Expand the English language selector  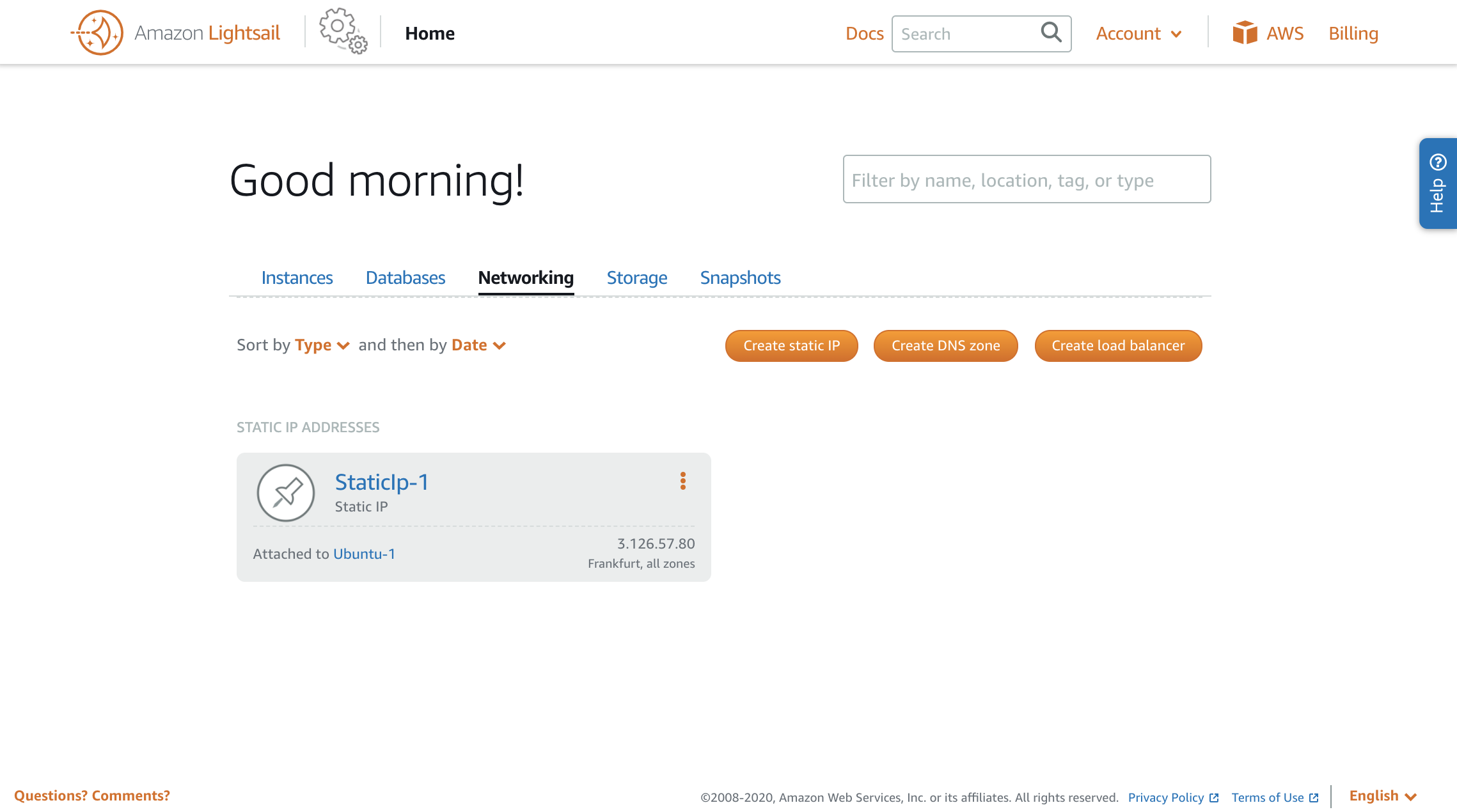(1383, 796)
